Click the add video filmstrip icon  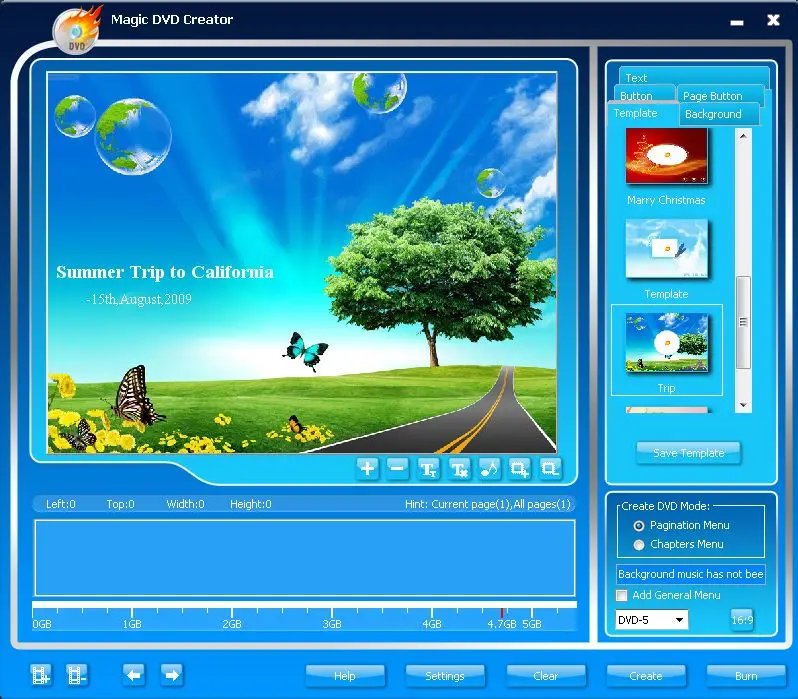pyautogui.click(x=41, y=675)
